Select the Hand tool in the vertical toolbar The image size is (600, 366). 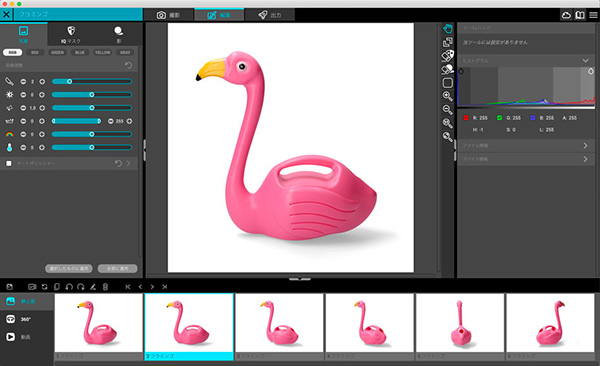(x=447, y=28)
